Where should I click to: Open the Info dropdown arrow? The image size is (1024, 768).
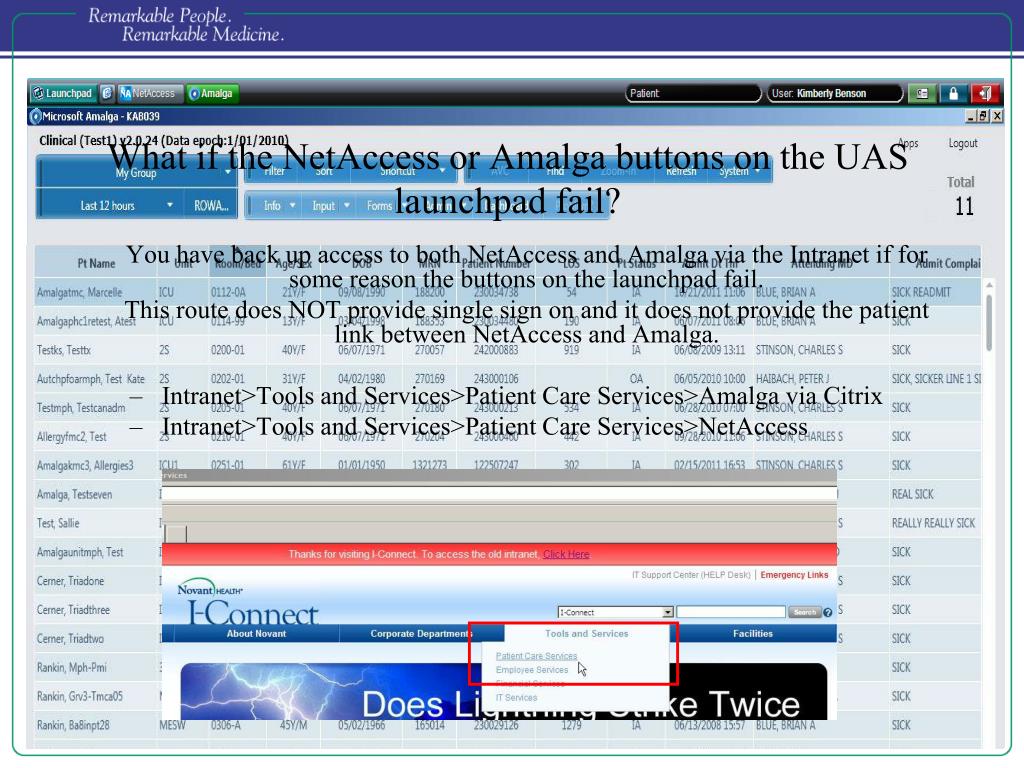[293, 205]
